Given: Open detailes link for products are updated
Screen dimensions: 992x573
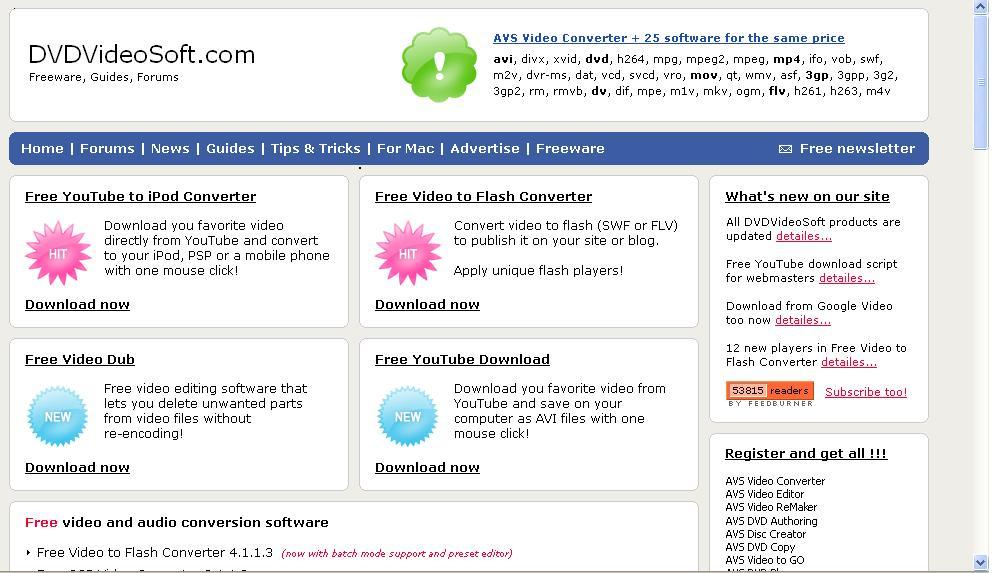Looking at the screenshot, I should click(x=803, y=237).
